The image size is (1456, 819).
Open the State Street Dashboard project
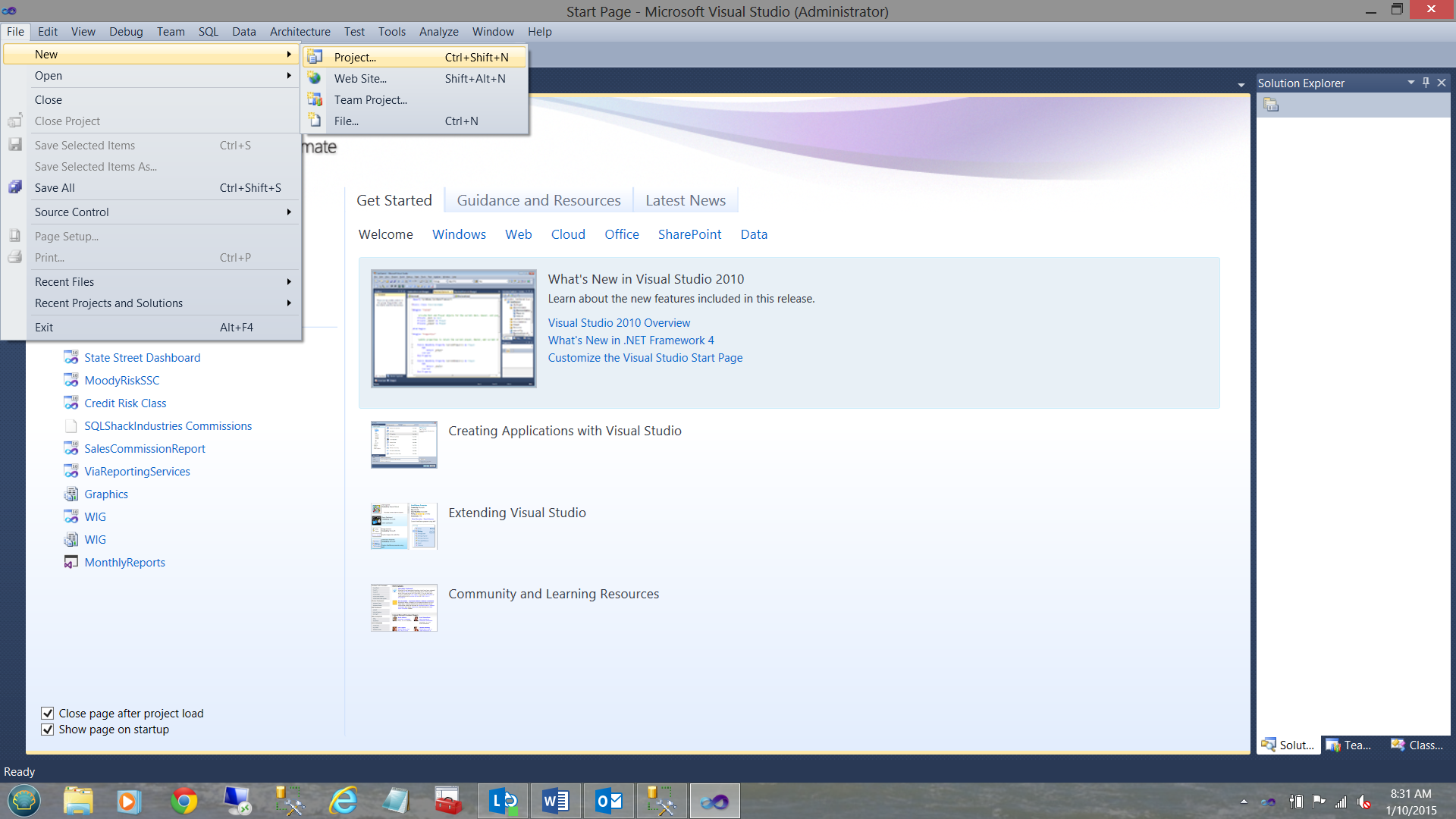(142, 357)
